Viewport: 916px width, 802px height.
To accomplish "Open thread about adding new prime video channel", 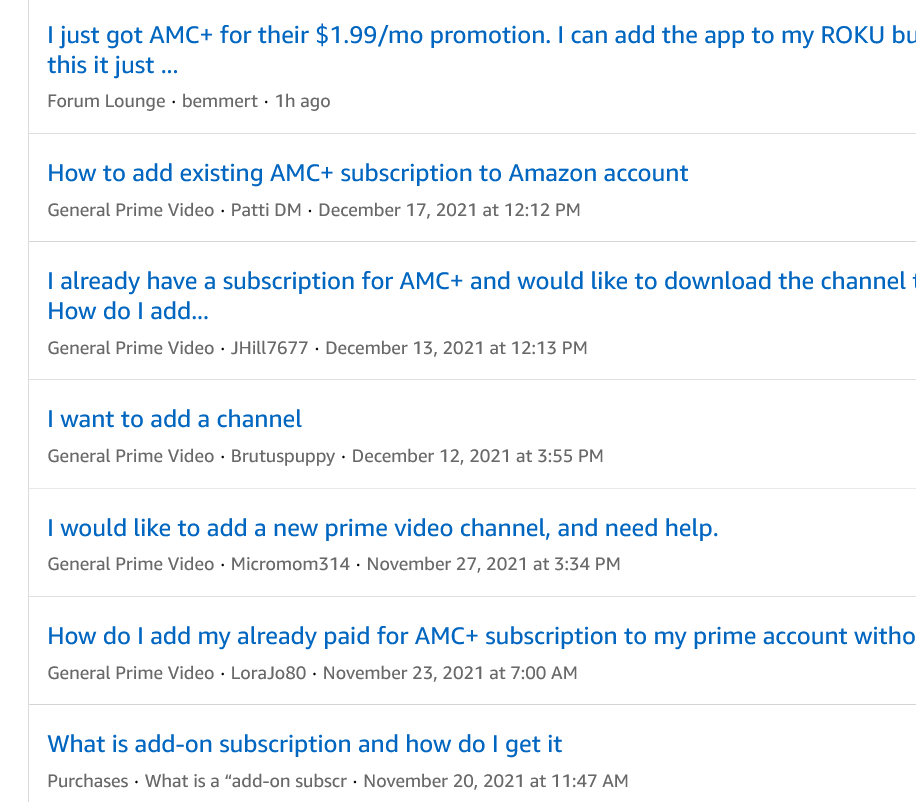I will point(382,528).
